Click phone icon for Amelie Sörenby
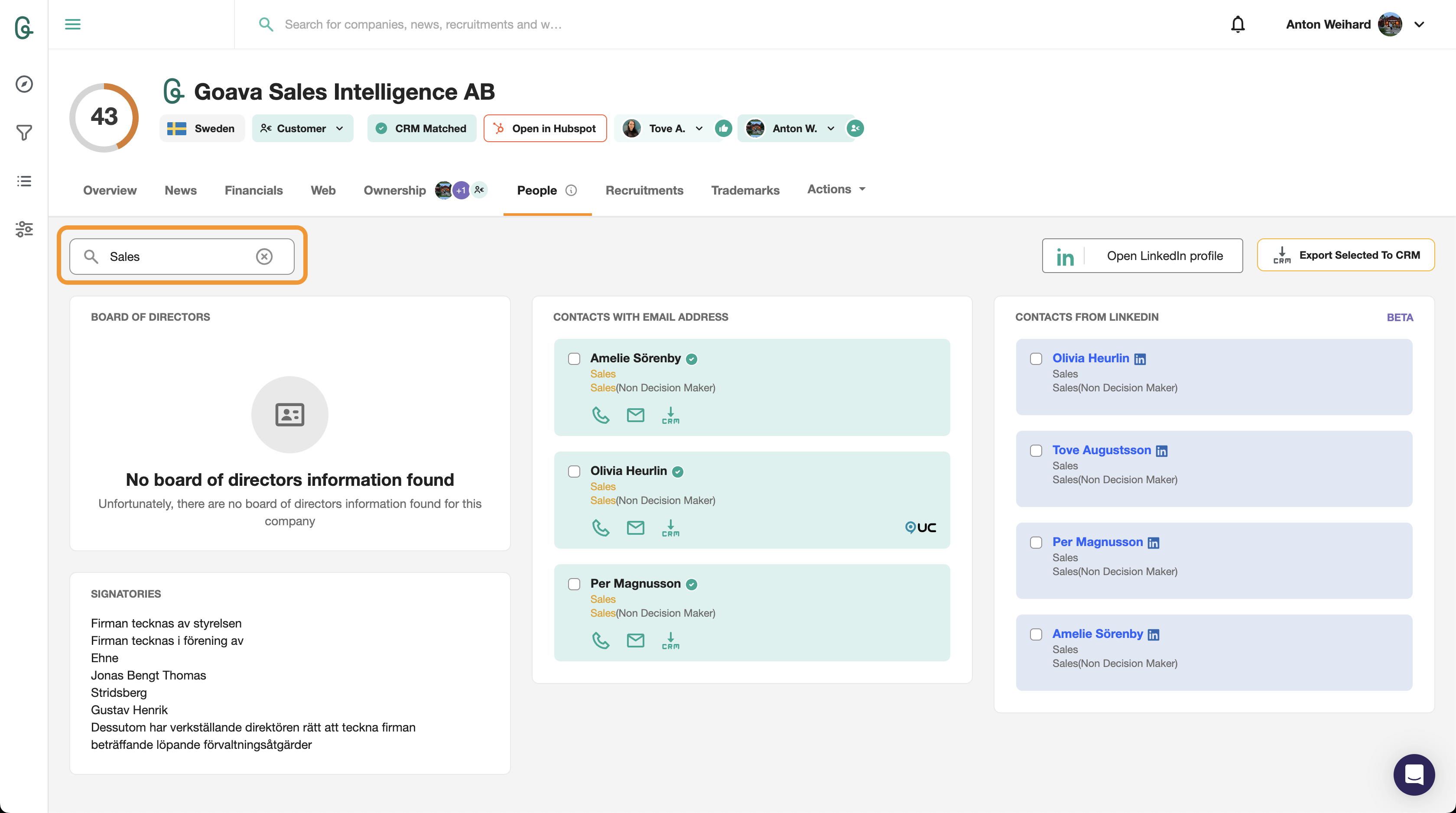The width and height of the screenshot is (1456, 813). click(x=600, y=416)
